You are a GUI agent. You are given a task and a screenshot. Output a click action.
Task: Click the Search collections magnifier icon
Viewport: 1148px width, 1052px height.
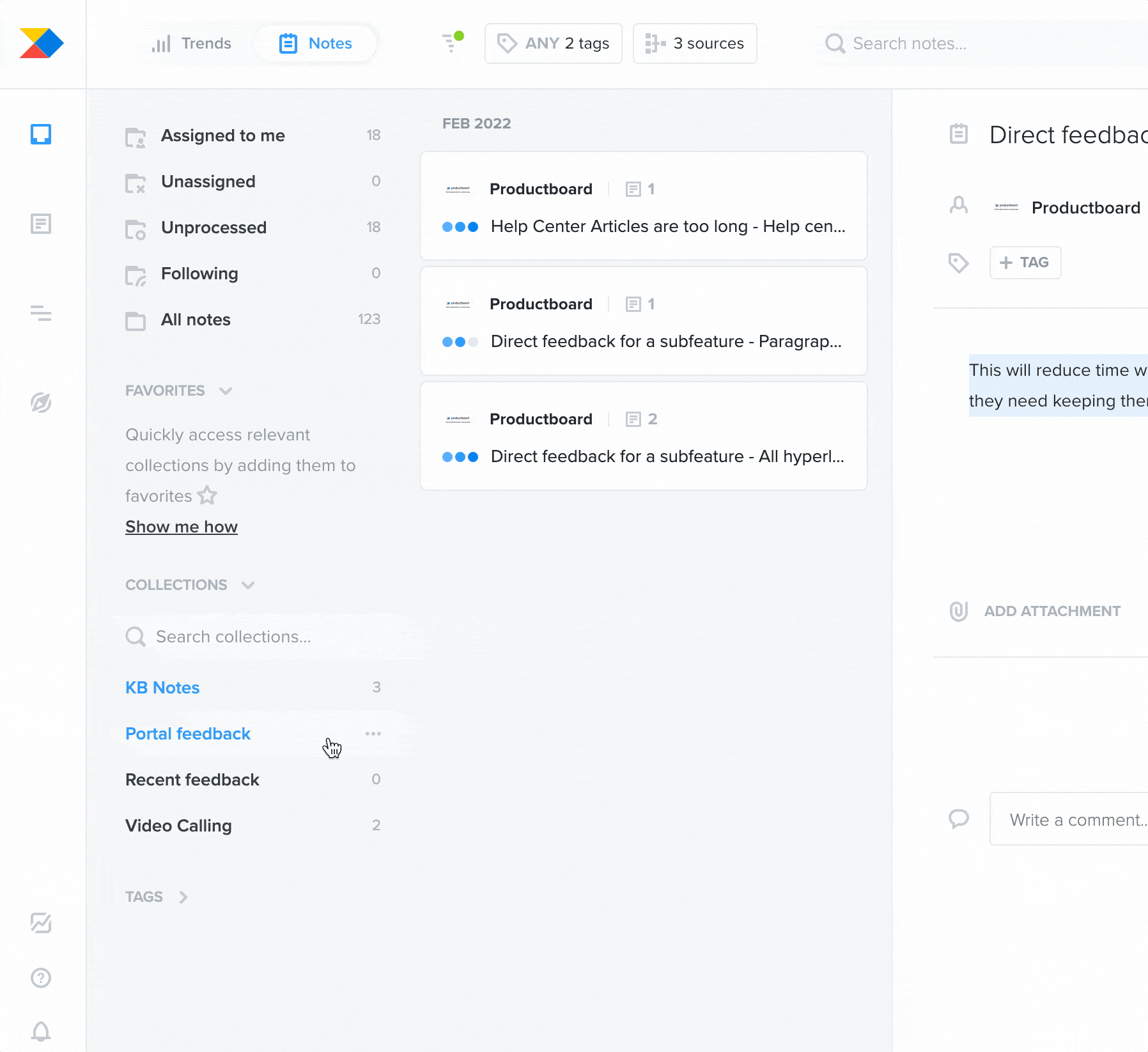click(136, 637)
